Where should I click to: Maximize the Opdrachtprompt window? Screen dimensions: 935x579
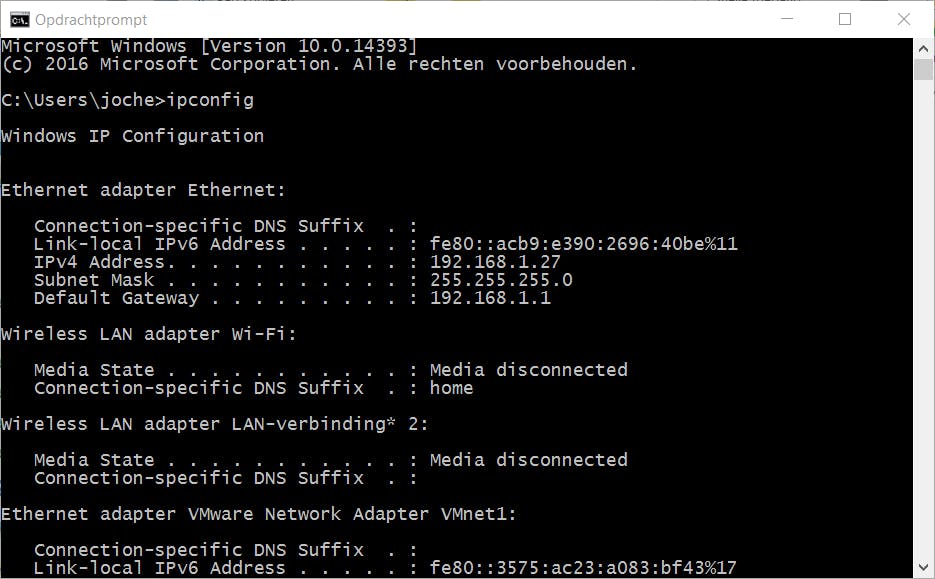pyautogui.click(x=845, y=19)
